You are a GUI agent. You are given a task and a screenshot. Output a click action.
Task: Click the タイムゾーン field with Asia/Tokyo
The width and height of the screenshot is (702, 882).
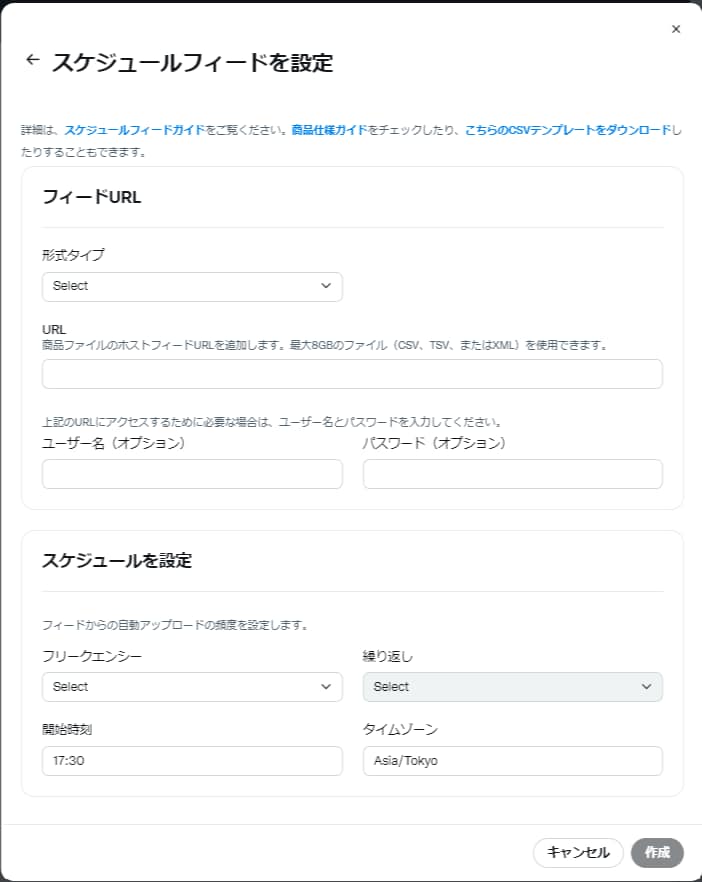(x=512, y=761)
